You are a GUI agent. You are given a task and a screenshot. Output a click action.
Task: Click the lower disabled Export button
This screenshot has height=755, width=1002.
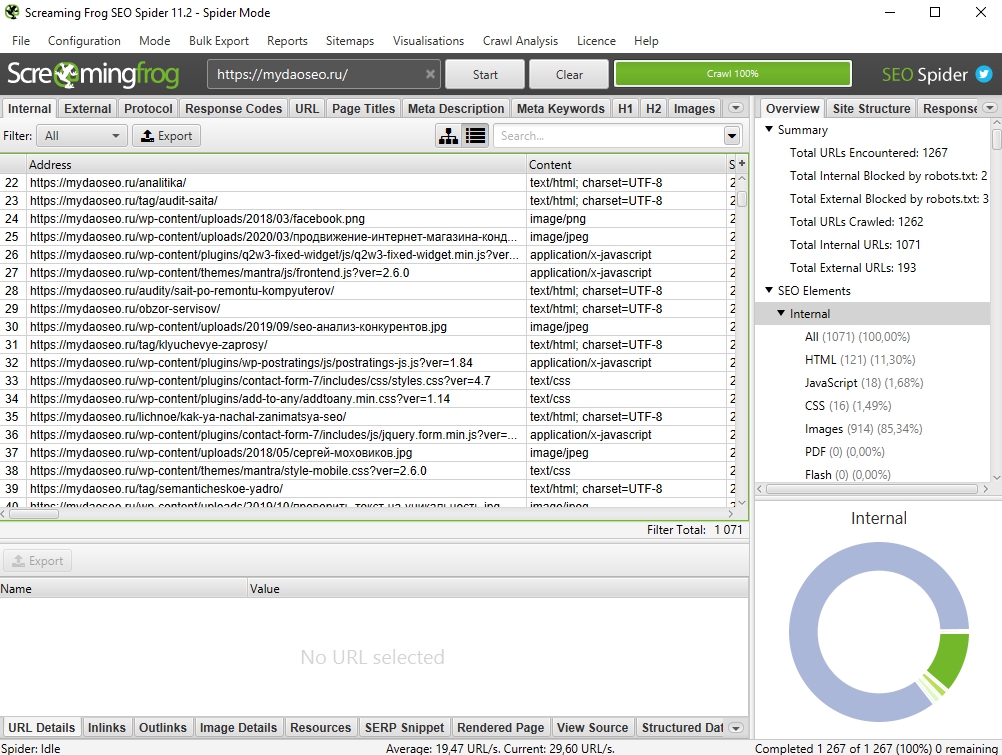(38, 561)
